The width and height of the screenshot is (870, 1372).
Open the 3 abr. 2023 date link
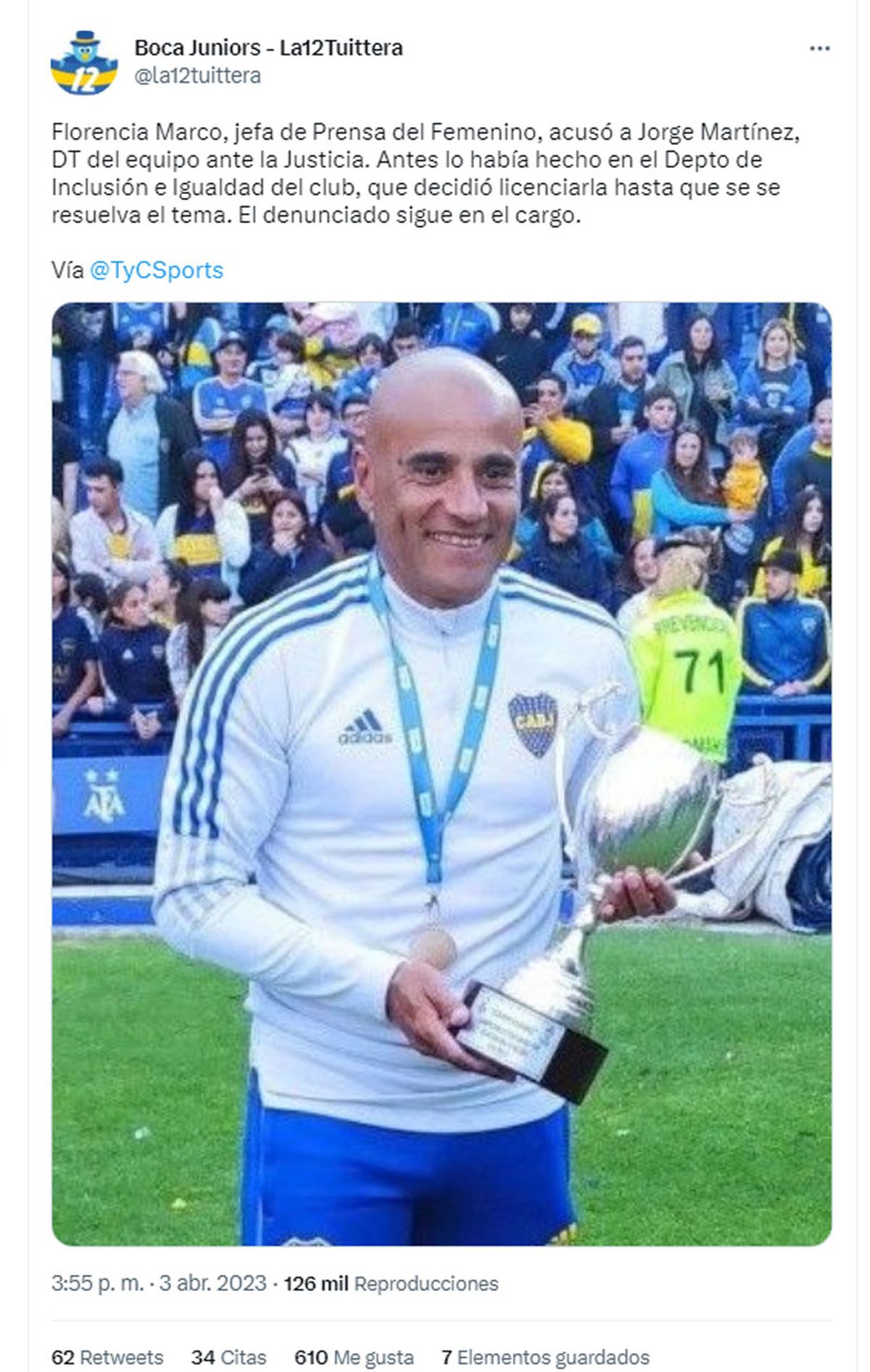coord(213,1284)
